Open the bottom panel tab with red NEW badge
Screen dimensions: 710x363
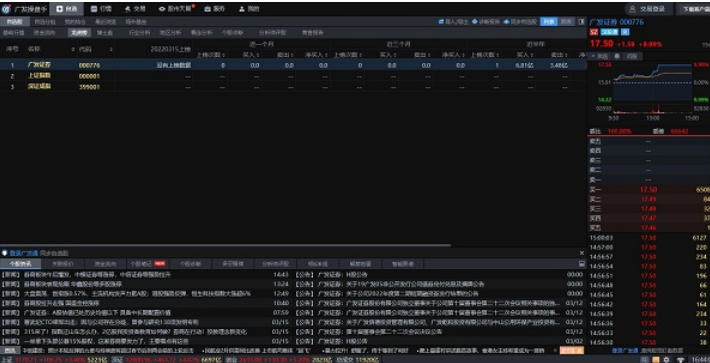point(148,263)
